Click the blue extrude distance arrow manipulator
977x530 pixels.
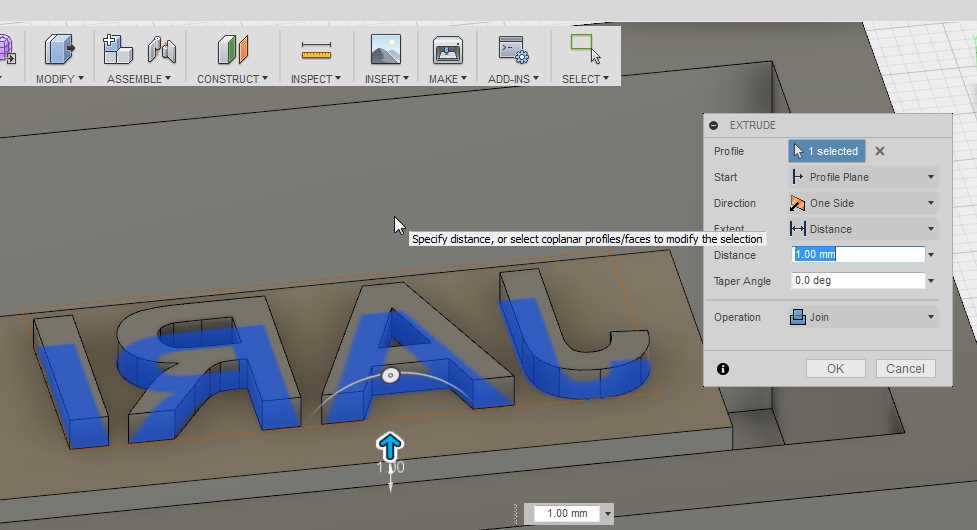coord(390,446)
